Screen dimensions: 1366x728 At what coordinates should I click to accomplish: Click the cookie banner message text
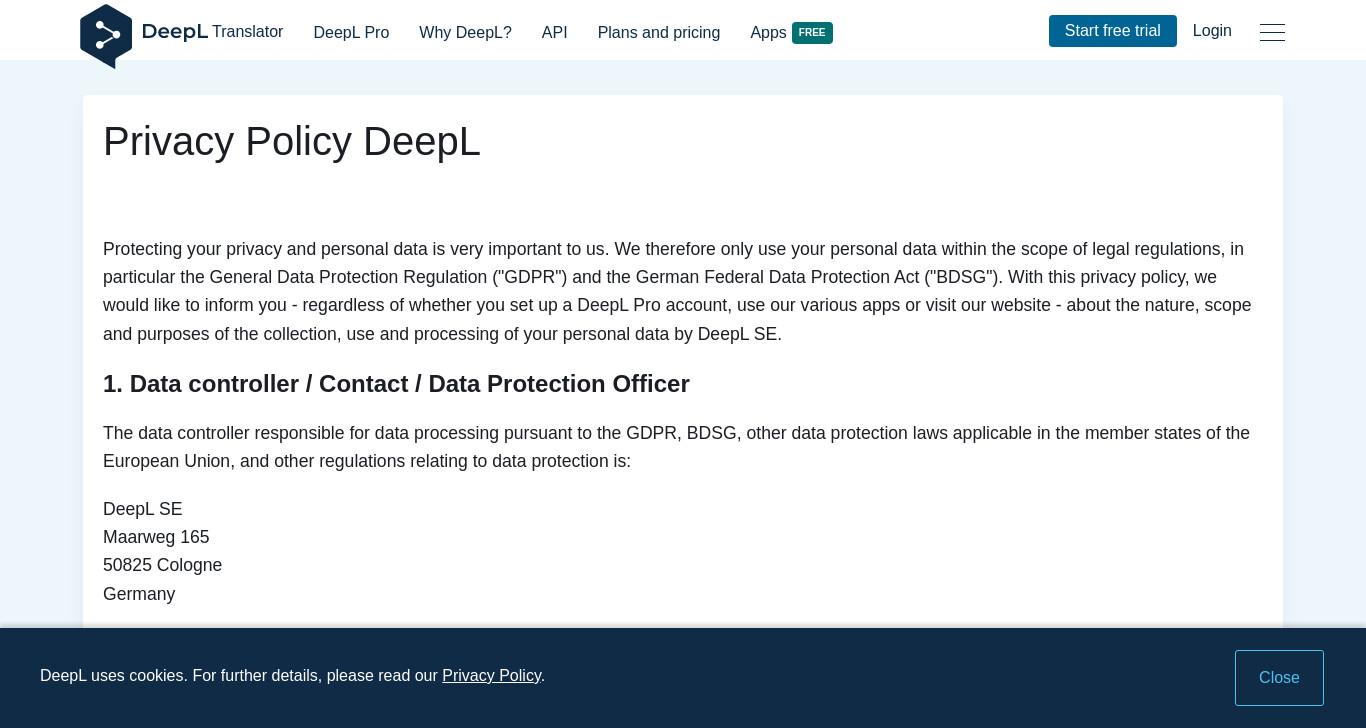pos(292,676)
